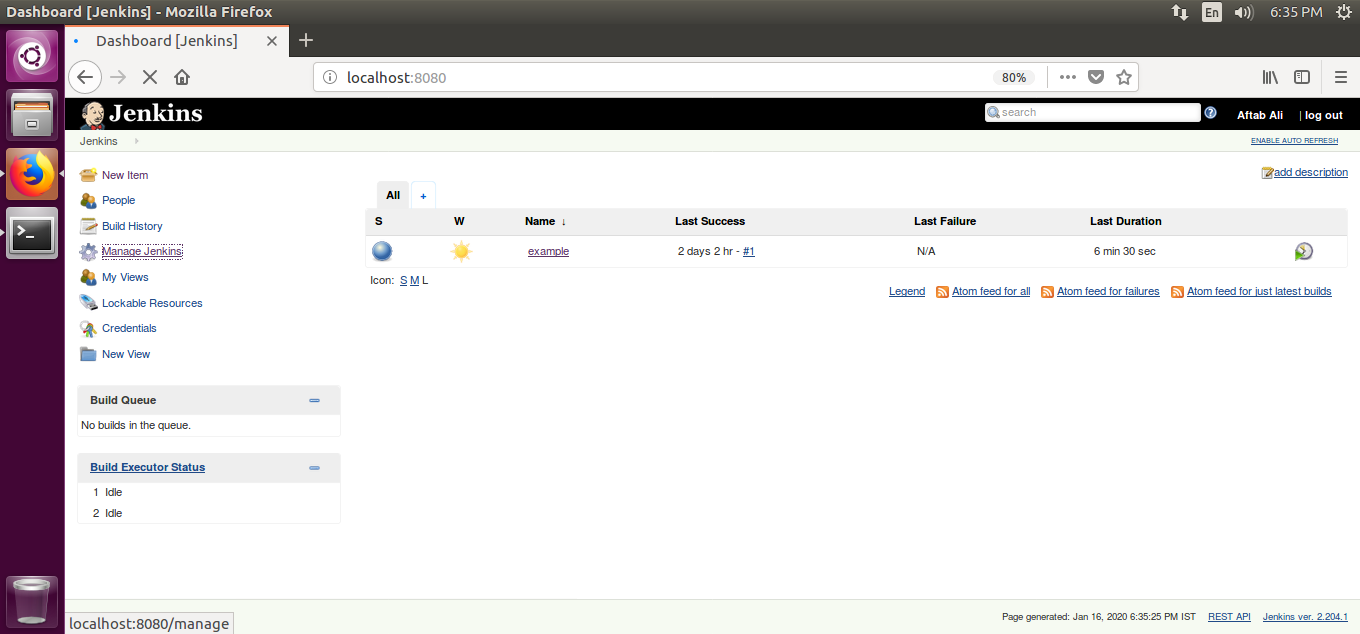The image size is (1360, 634).
Task: Create a new view with the plus tab
Action: point(423,194)
